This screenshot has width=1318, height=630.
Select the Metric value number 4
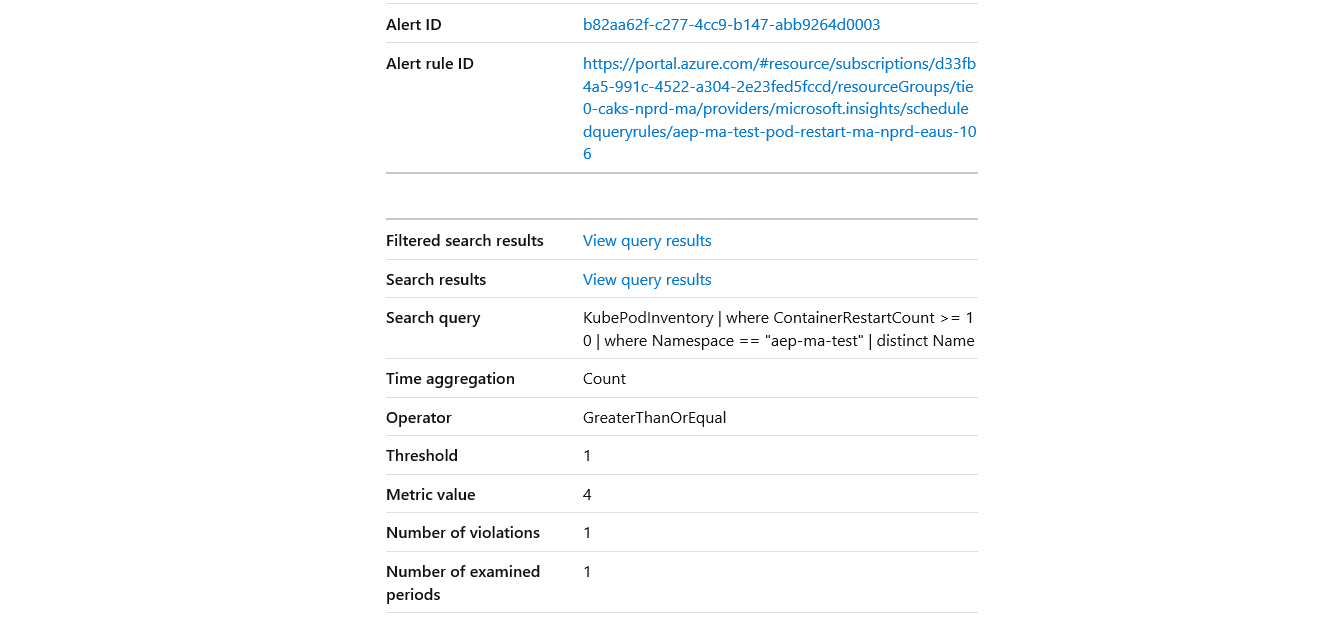coord(587,495)
